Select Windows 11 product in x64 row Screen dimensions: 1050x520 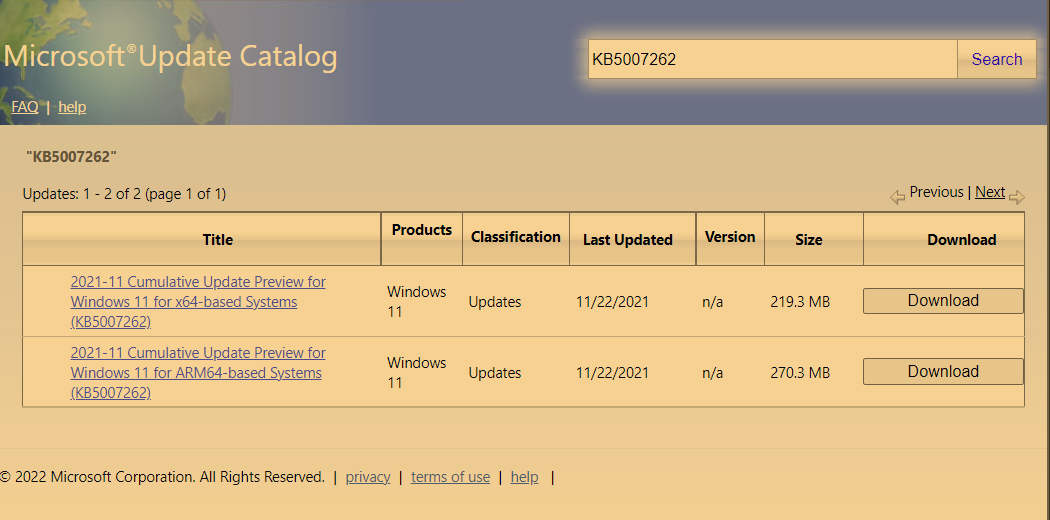point(417,302)
